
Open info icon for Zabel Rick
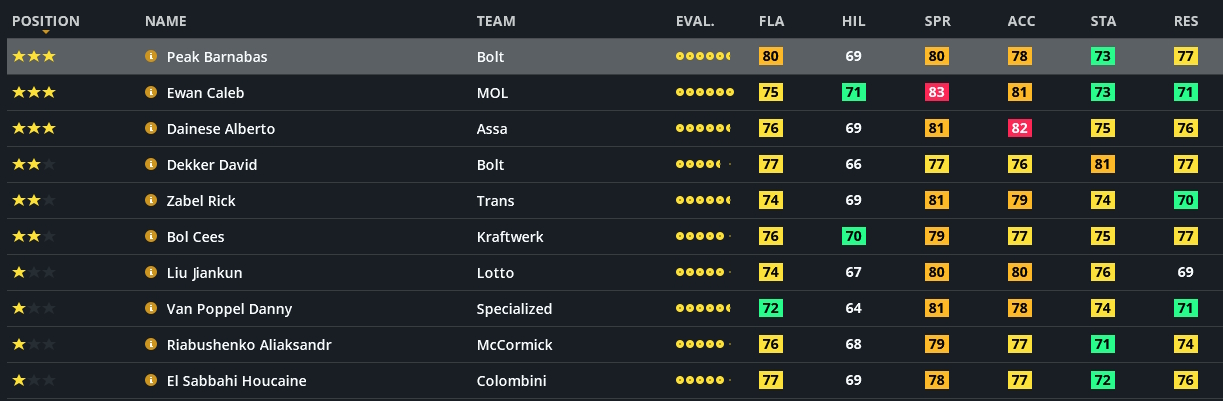tap(151, 201)
